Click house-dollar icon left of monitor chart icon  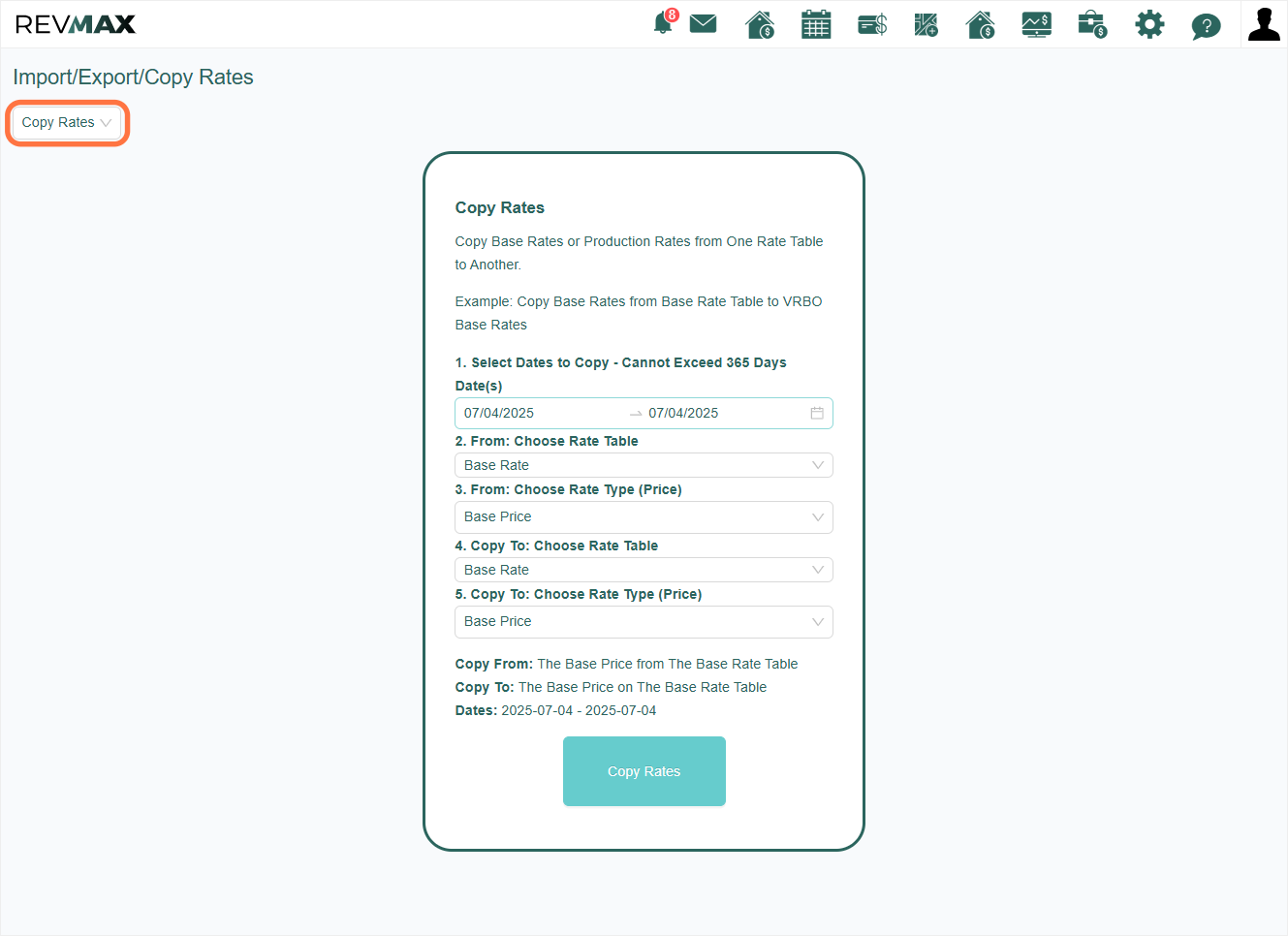(x=981, y=24)
